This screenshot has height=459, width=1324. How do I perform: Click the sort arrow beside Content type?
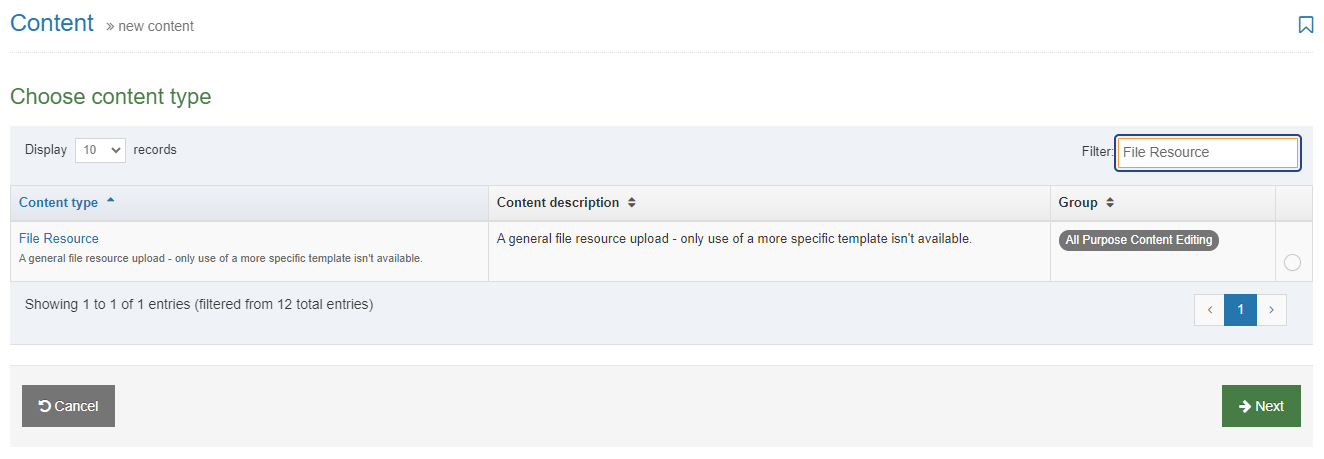(x=110, y=201)
